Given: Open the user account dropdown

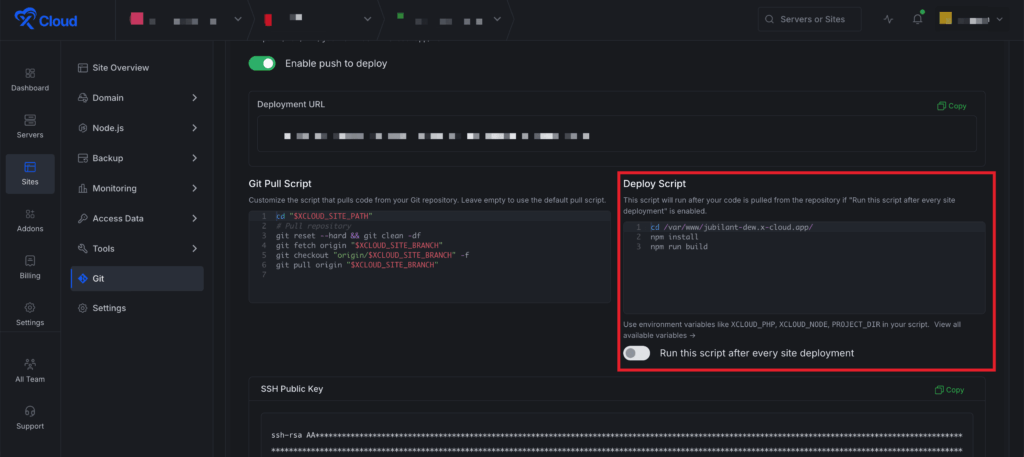Looking at the screenshot, I should (x=972, y=19).
